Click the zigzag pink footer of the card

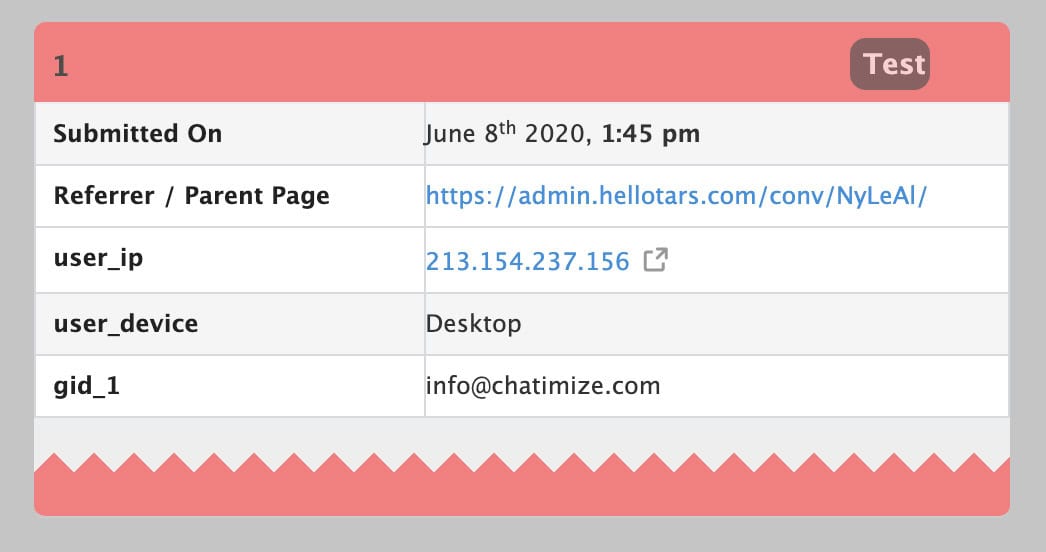coord(522,485)
